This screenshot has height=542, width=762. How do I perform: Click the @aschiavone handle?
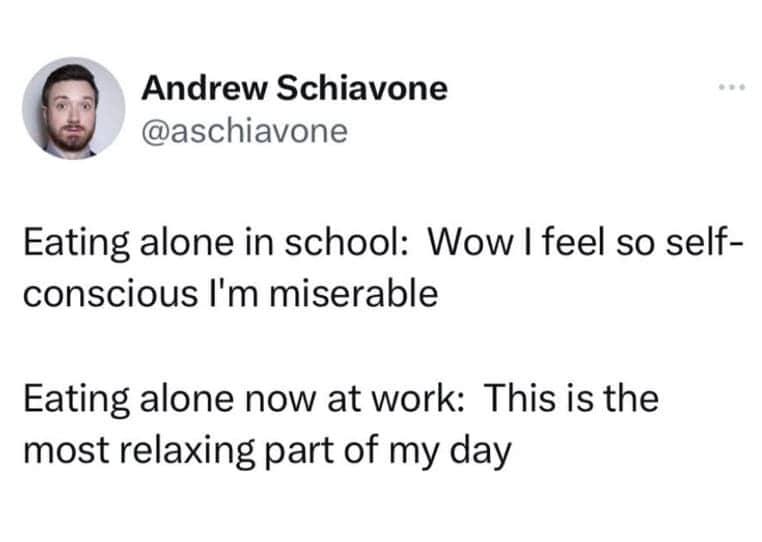tap(244, 132)
